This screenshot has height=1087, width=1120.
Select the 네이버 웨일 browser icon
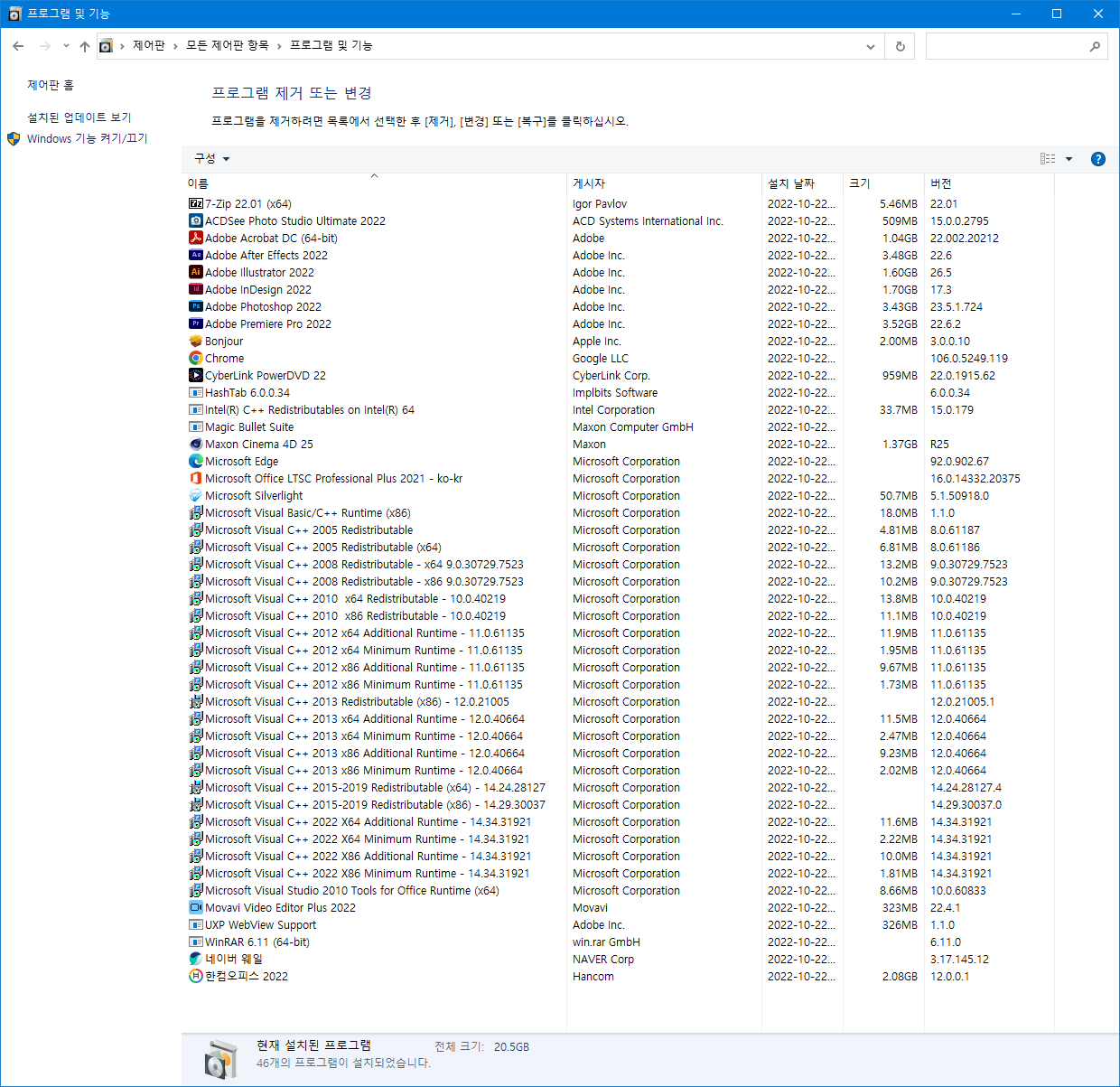(x=196, y=960)
